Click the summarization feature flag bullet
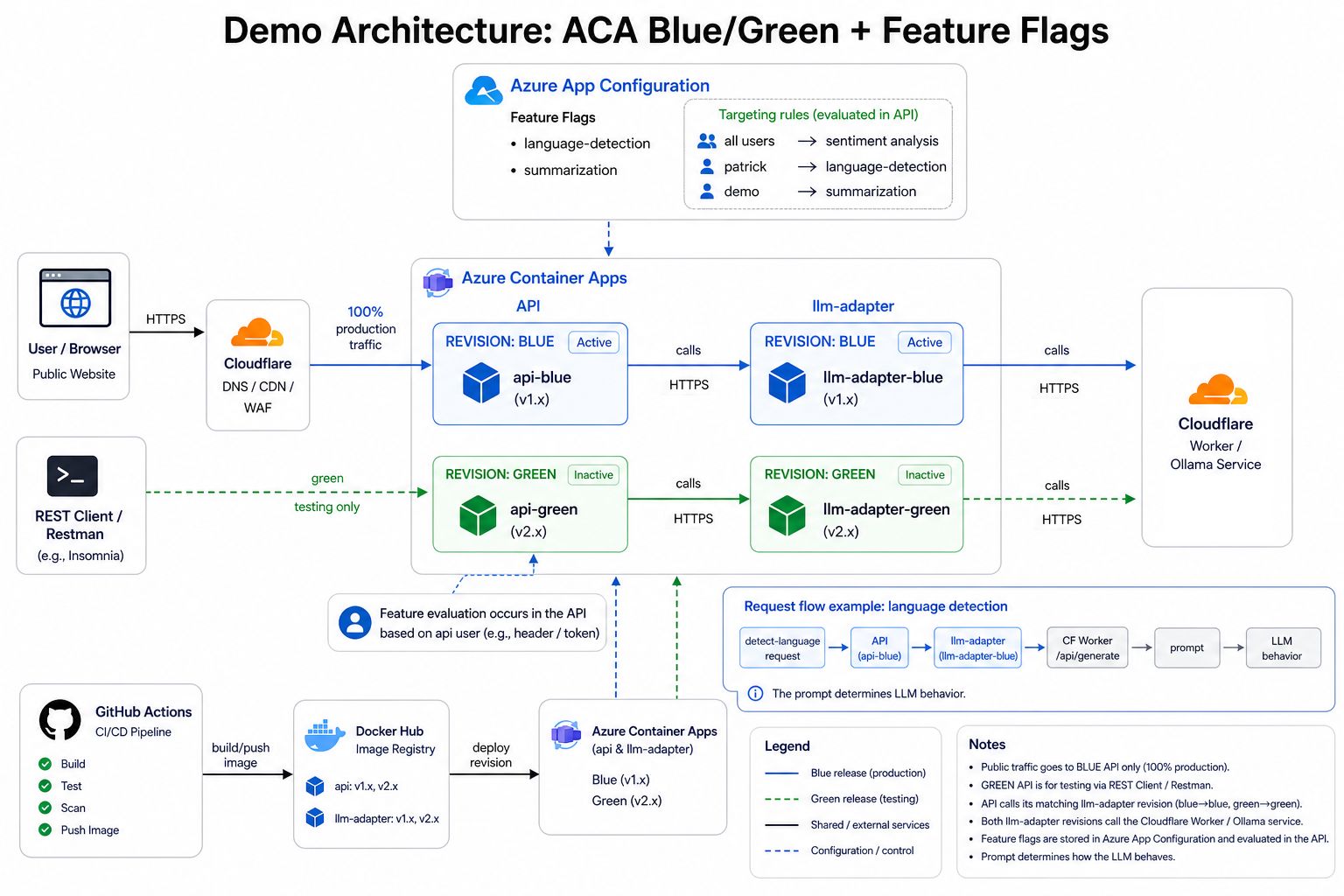1344x896 pixels. [x=564, y=170]
